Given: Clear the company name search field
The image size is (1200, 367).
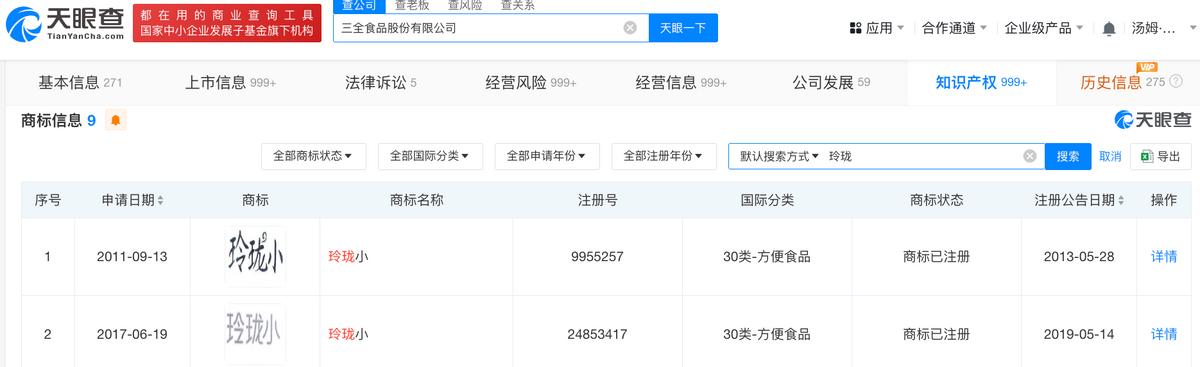Looking at the screenshot, I should 630,28.
